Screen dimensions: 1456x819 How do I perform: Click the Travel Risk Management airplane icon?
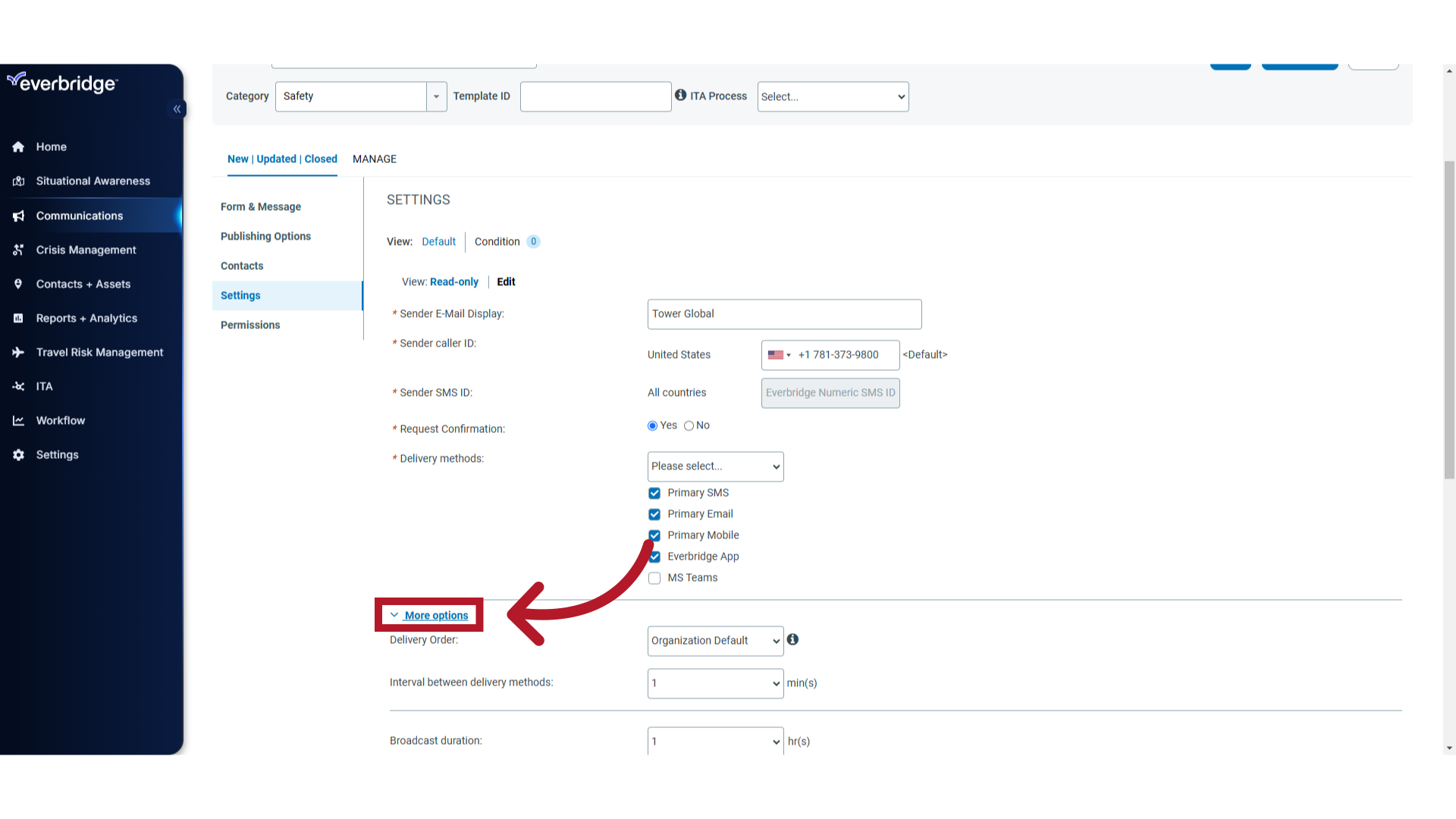(x=18, y=352)
